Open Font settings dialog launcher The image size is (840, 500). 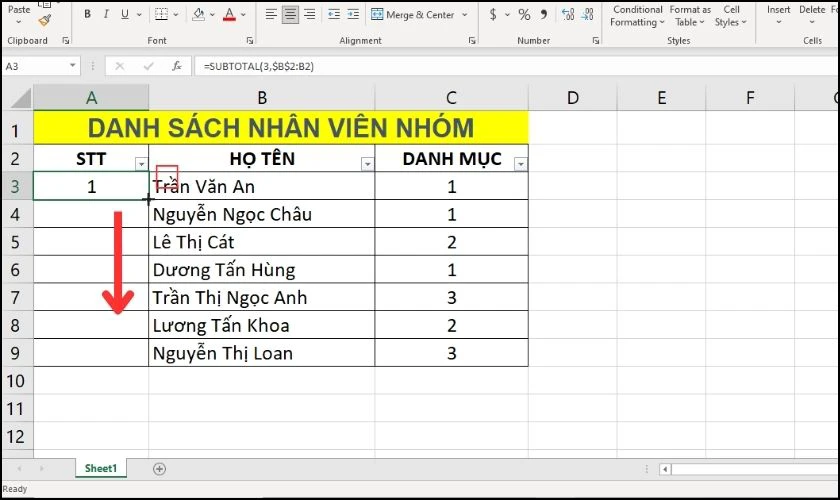(x=250, y=41)
